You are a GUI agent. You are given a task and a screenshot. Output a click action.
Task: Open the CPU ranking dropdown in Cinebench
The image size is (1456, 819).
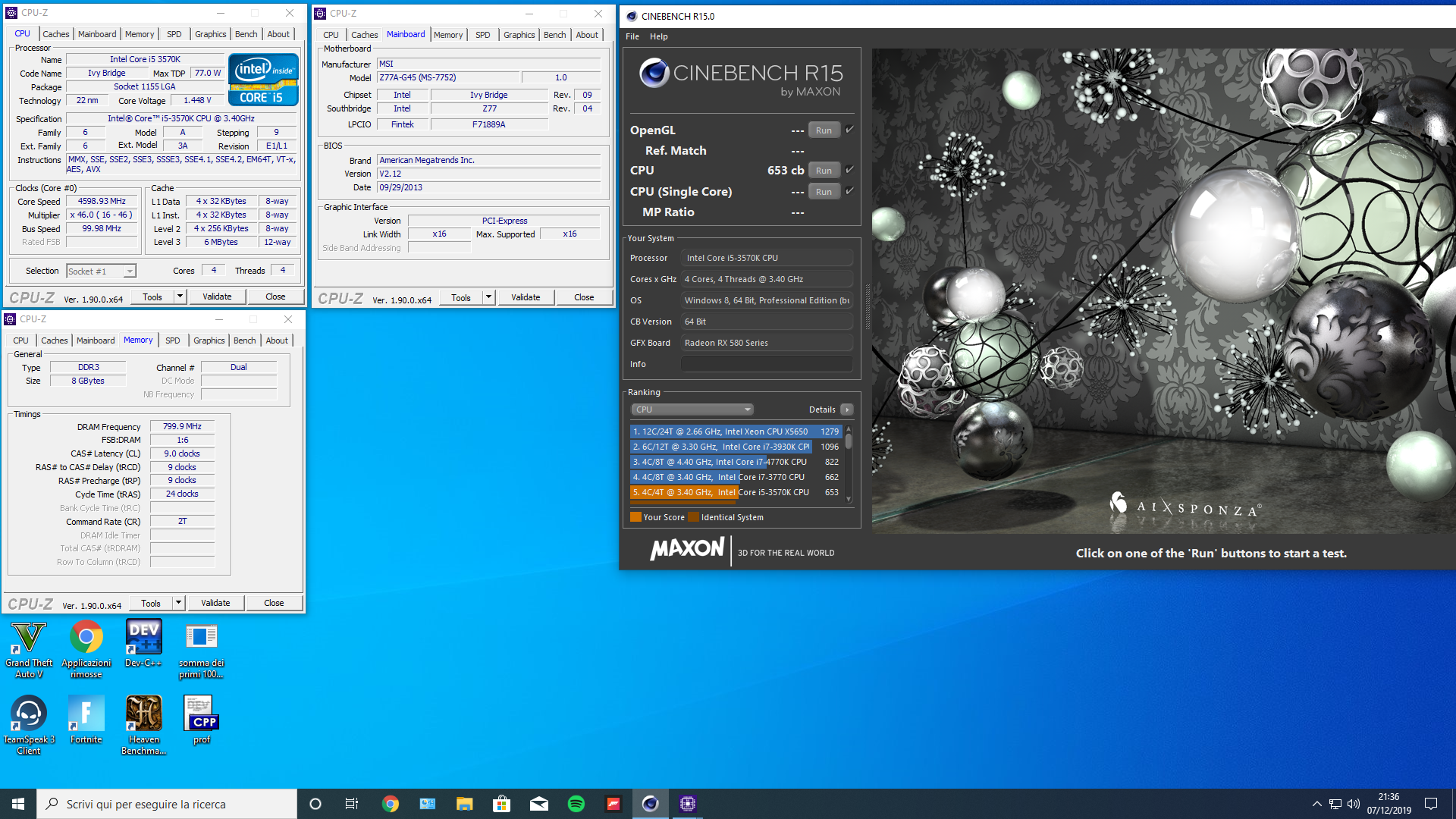point(692,409)
